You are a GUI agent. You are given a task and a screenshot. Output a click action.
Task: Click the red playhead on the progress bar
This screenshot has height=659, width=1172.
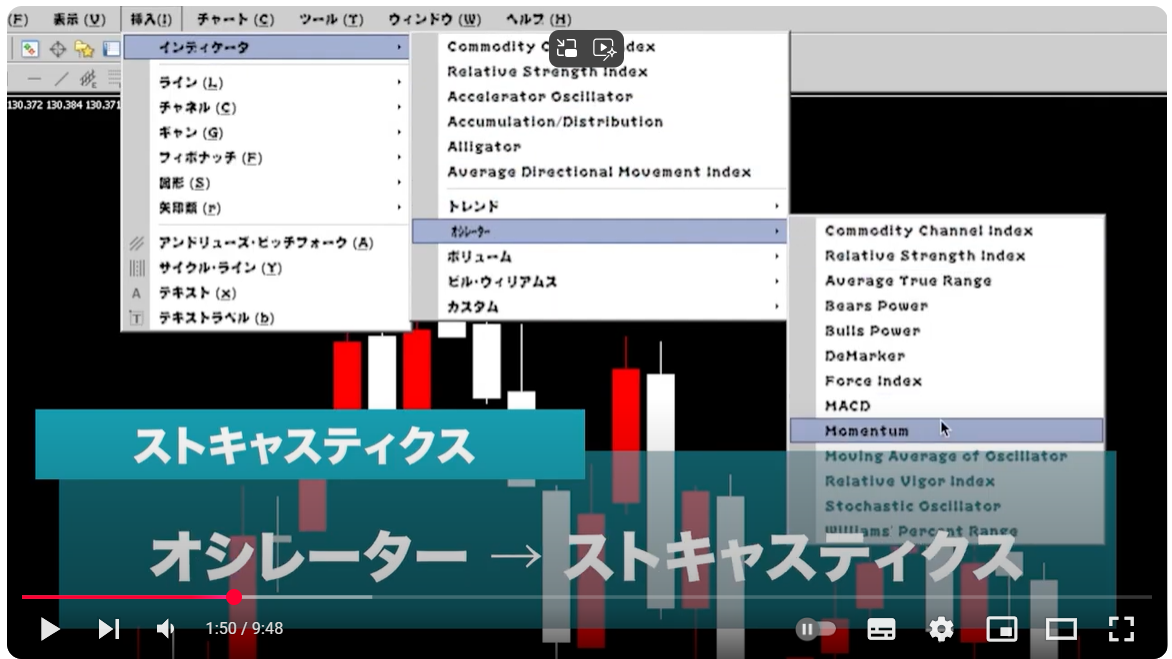(234, 597)
